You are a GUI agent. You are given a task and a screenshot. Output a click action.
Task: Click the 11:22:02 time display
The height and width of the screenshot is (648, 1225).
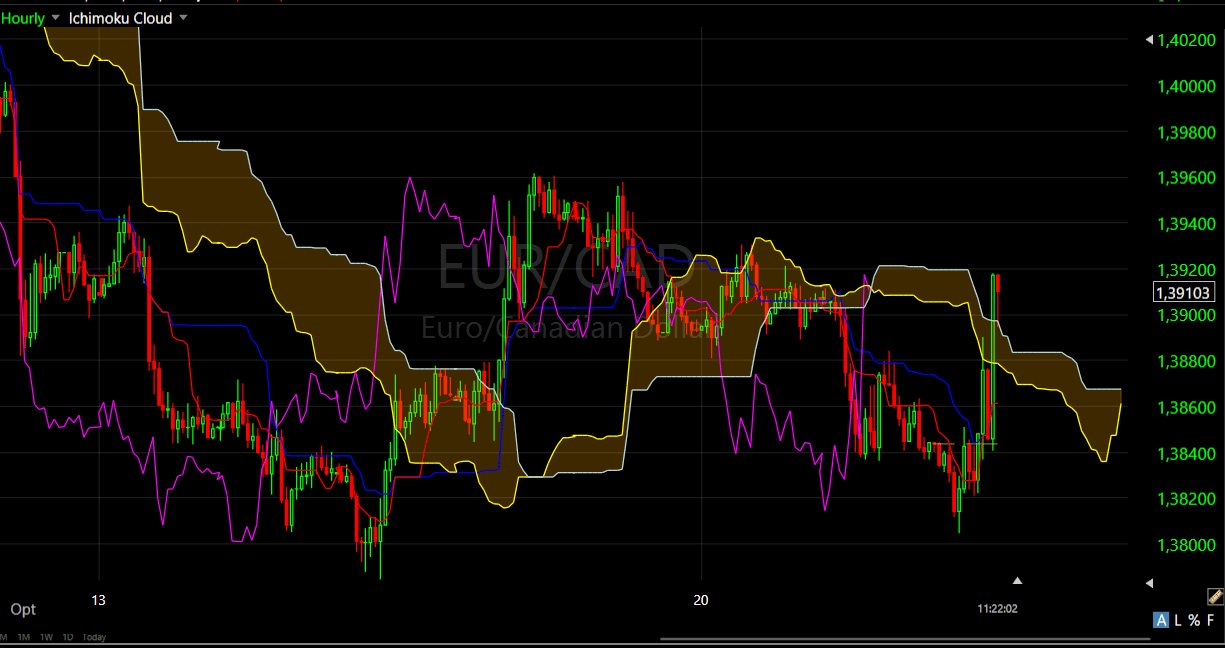point(996,606)
